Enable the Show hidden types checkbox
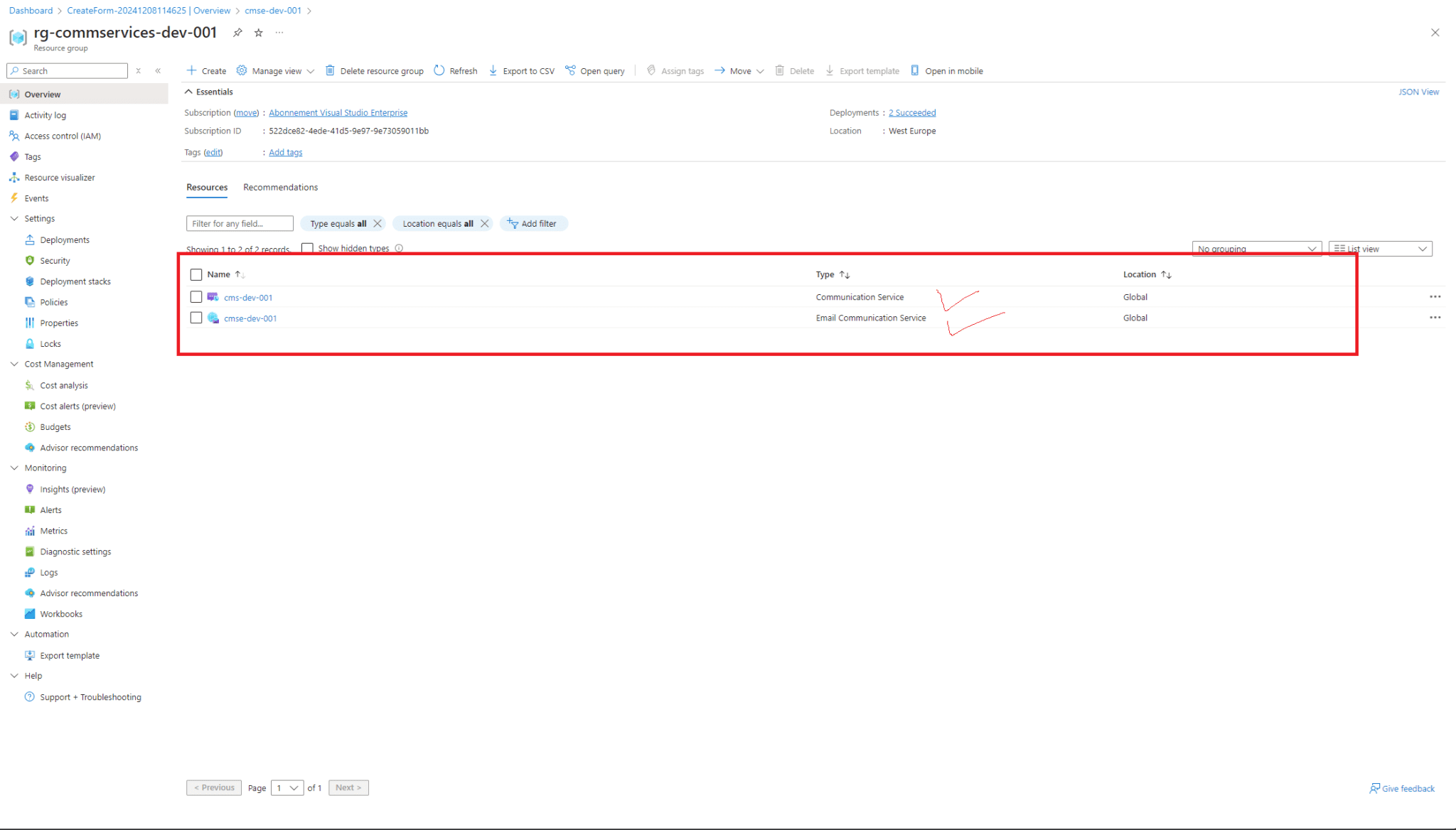 [x=307, y=248]
